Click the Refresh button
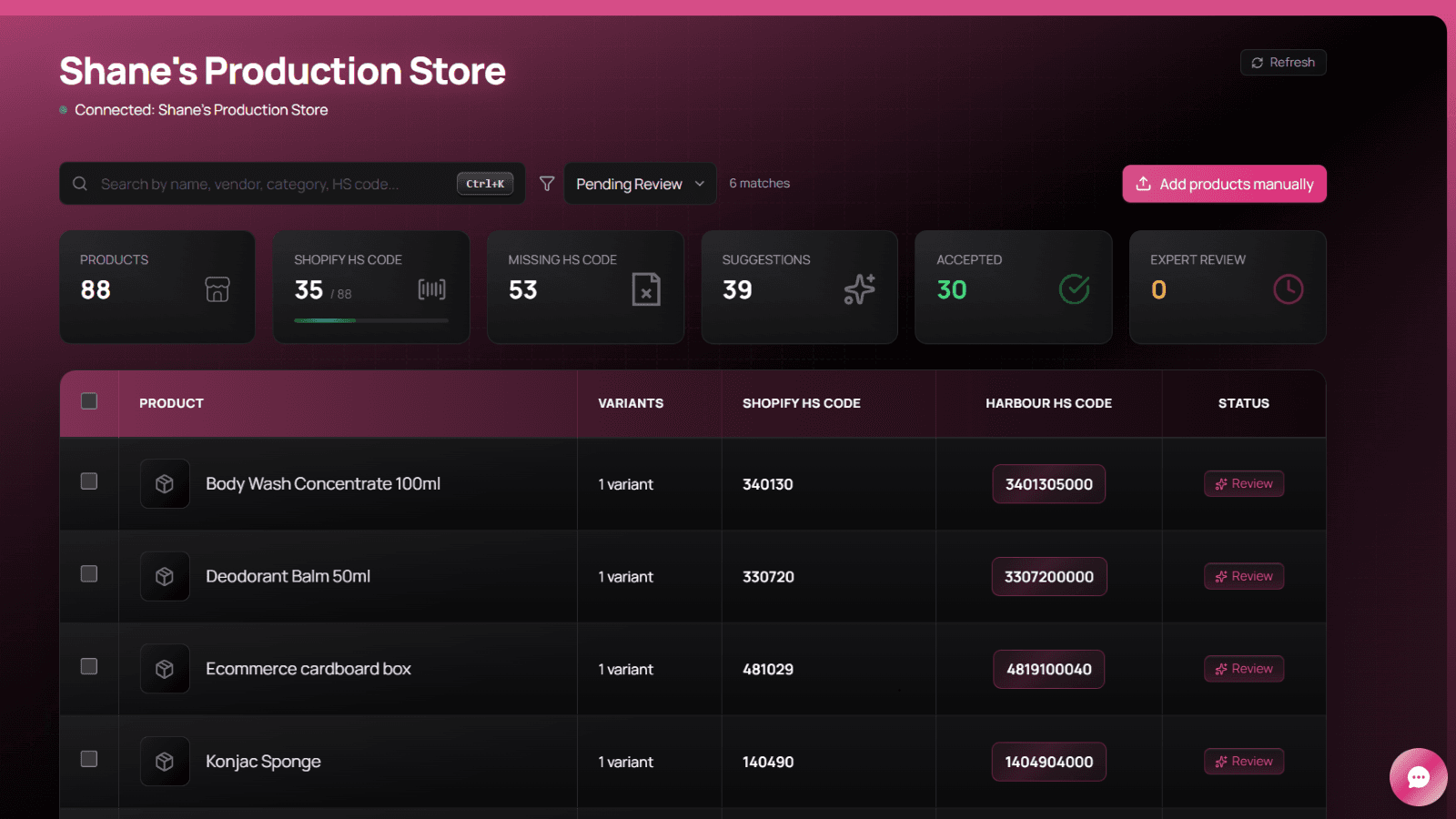The height and width of the screenshot is (819, 1456). pos(1283,63)
